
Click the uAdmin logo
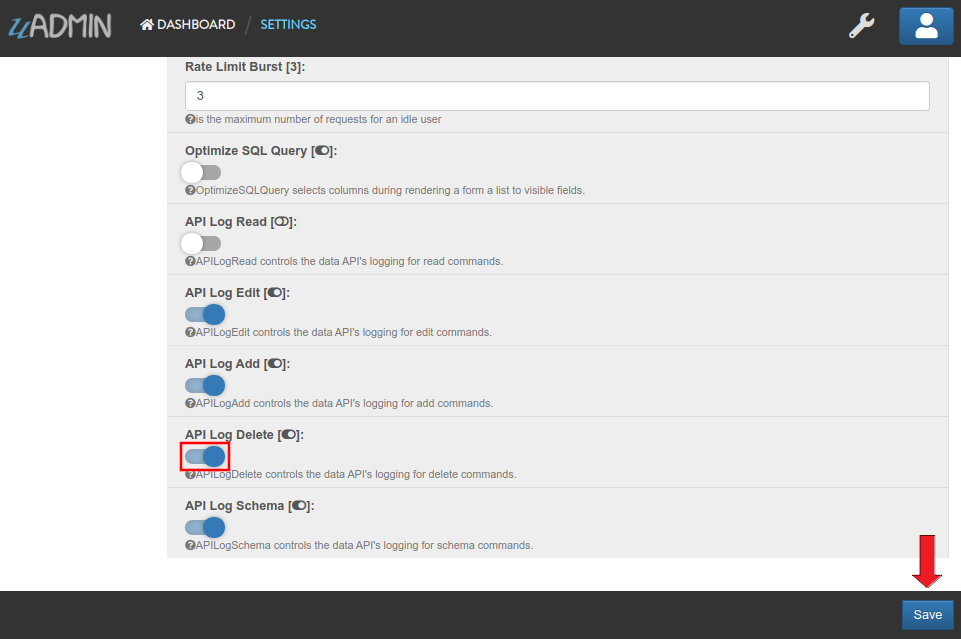coord(60,25)
